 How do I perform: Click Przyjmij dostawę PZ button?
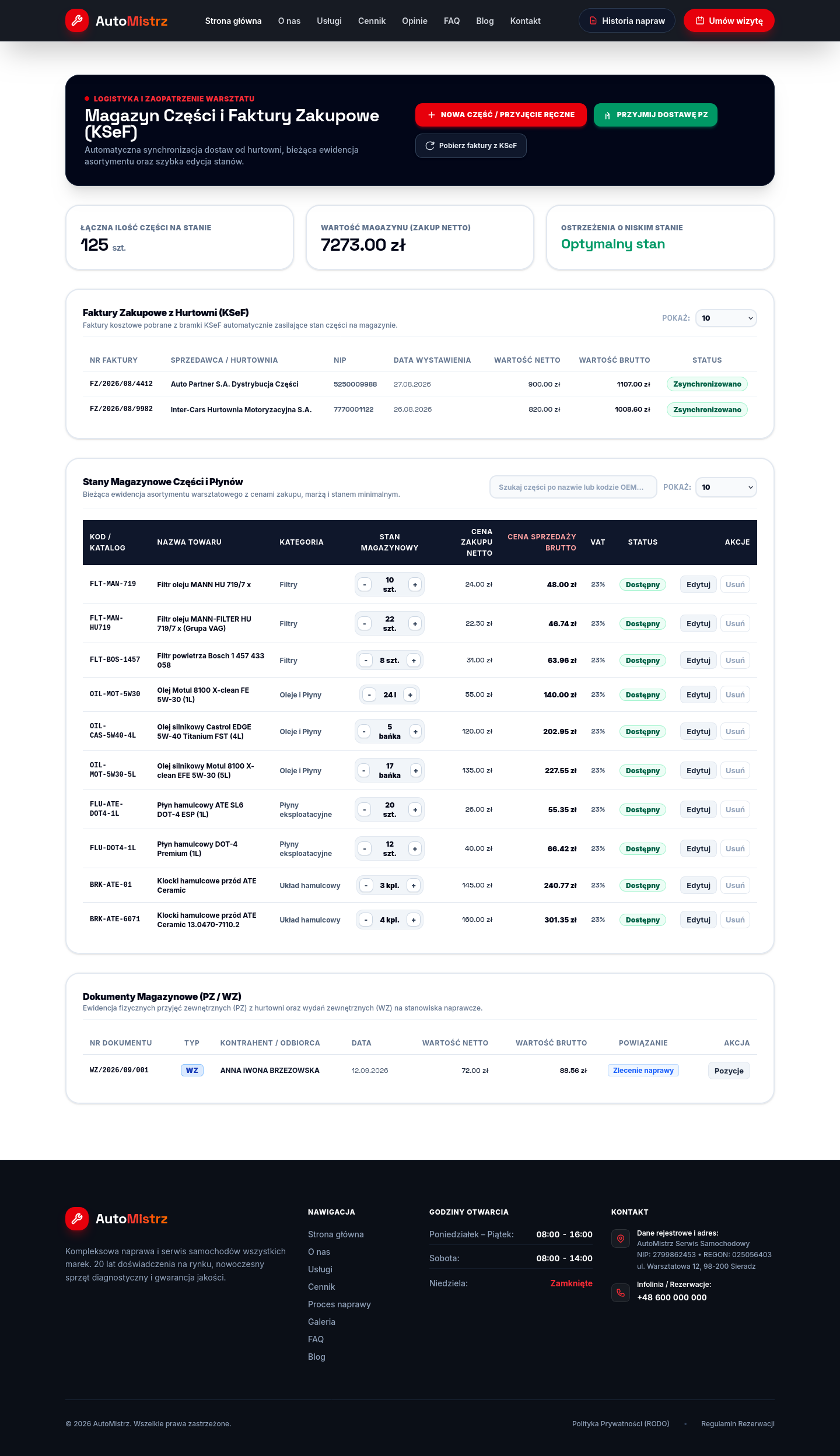[656, 115]
